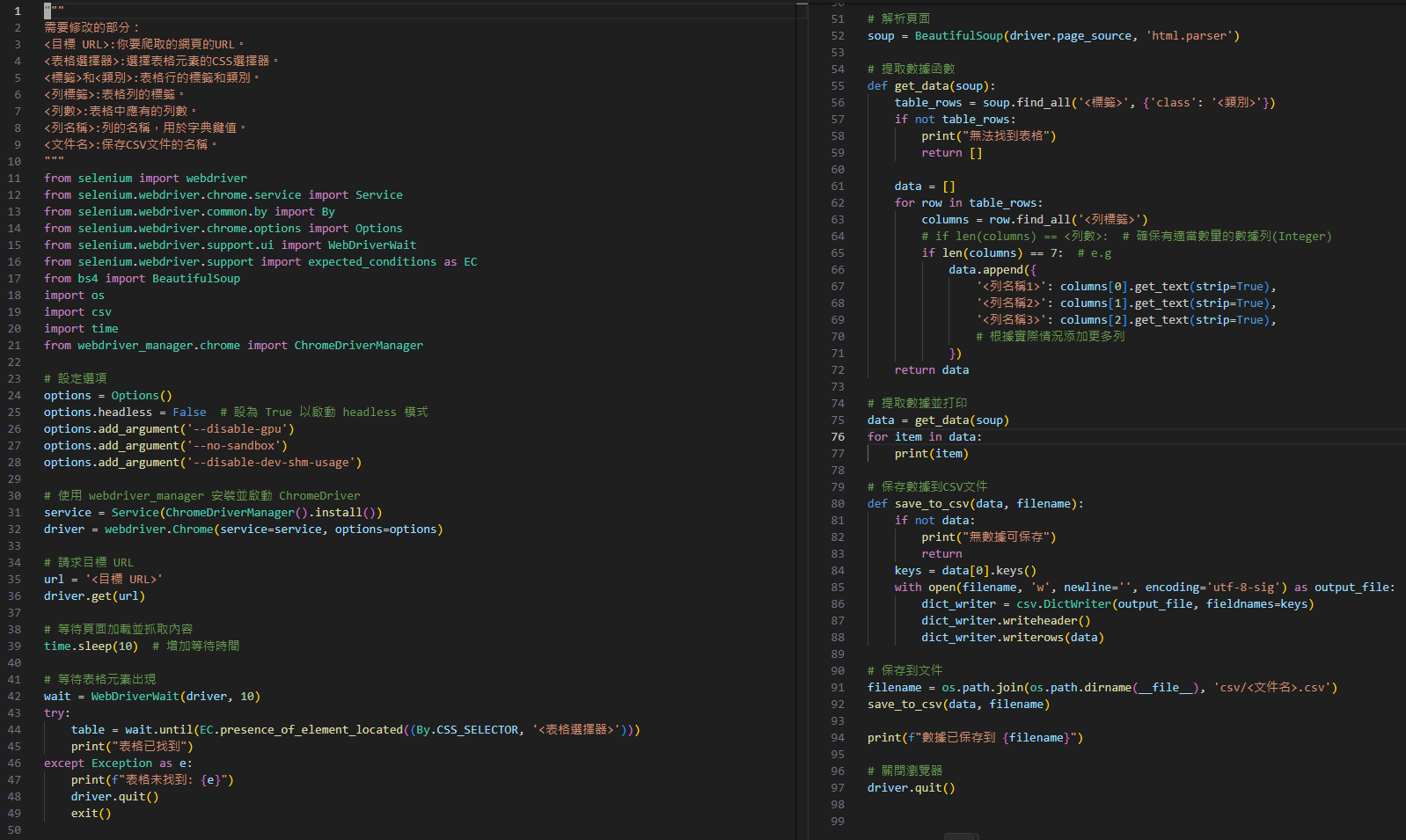
Task: Click 'from bs4 import BeautifulSoup' line
Action: pyautogui.click(x=142, y=278)
